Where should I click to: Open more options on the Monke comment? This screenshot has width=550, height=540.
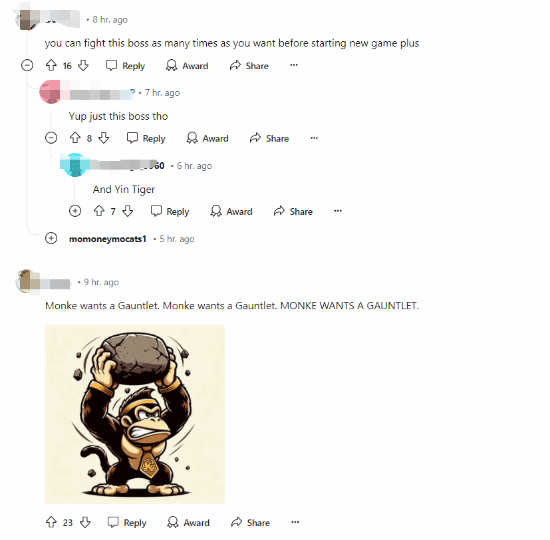[x=295, y=522]
